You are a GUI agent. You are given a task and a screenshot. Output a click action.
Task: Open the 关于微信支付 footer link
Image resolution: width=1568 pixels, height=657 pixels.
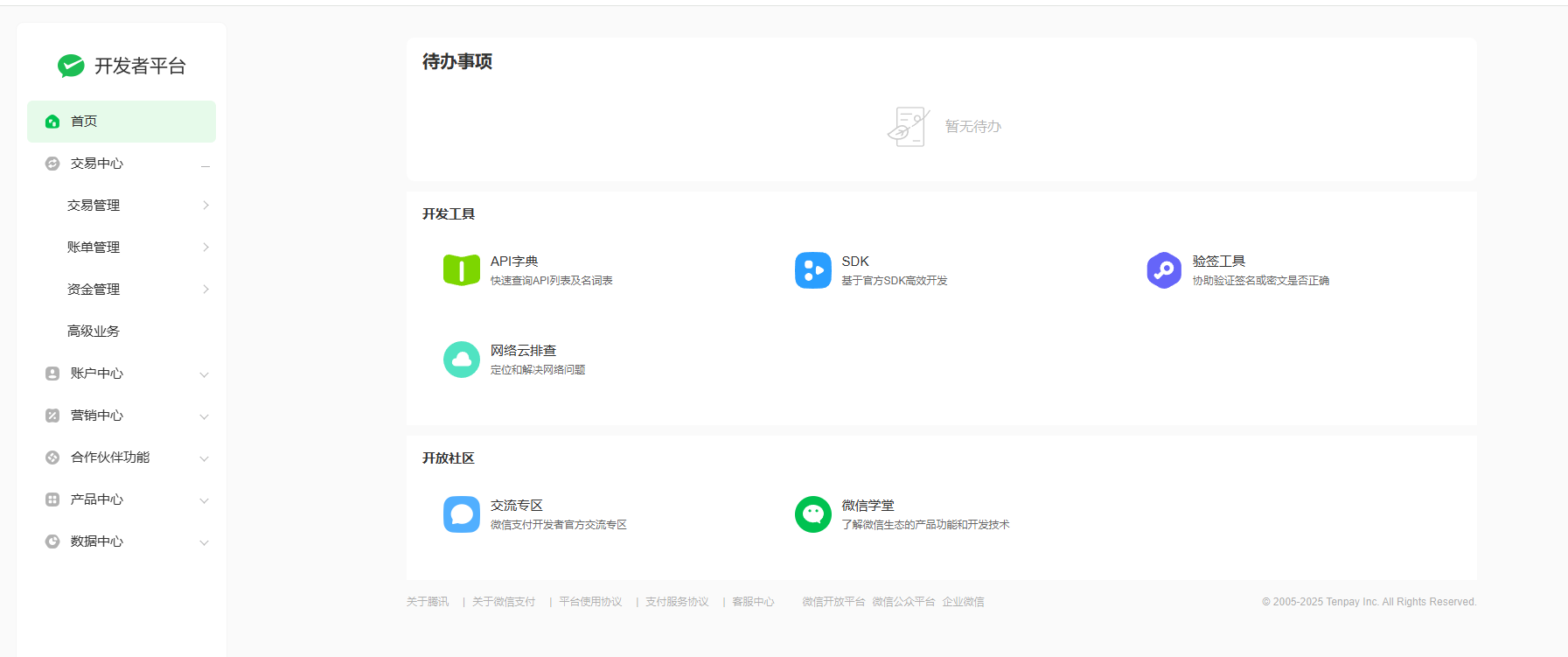coord(504,602)
